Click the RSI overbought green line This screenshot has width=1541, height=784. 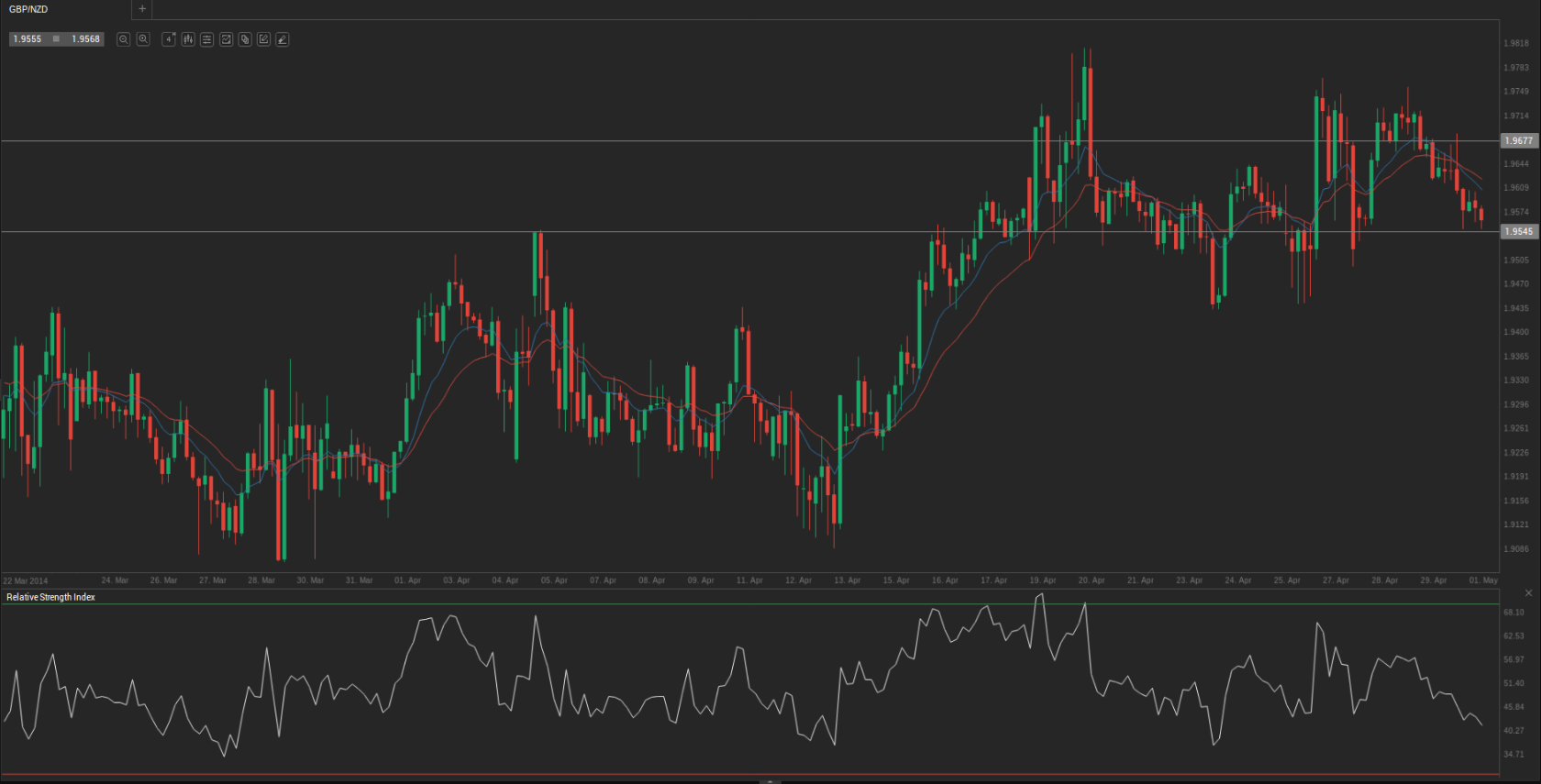734,604
